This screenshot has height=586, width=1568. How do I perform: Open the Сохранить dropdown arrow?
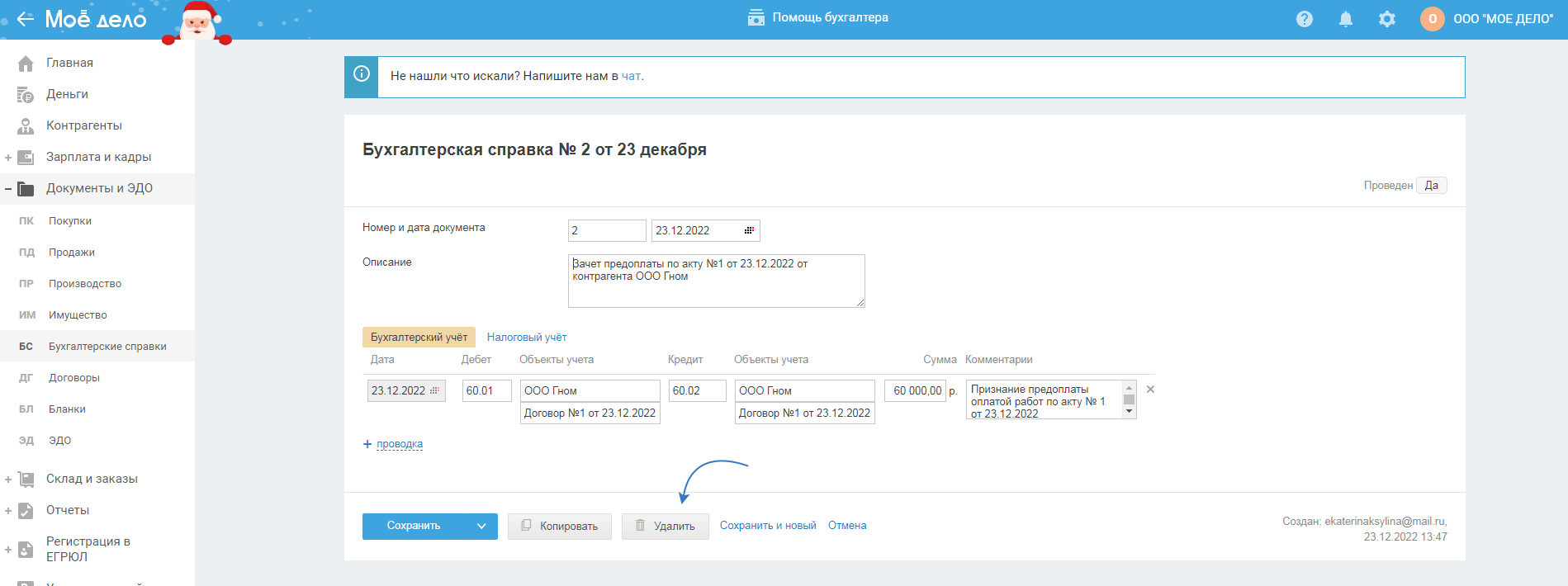click(x=481, y=526)
